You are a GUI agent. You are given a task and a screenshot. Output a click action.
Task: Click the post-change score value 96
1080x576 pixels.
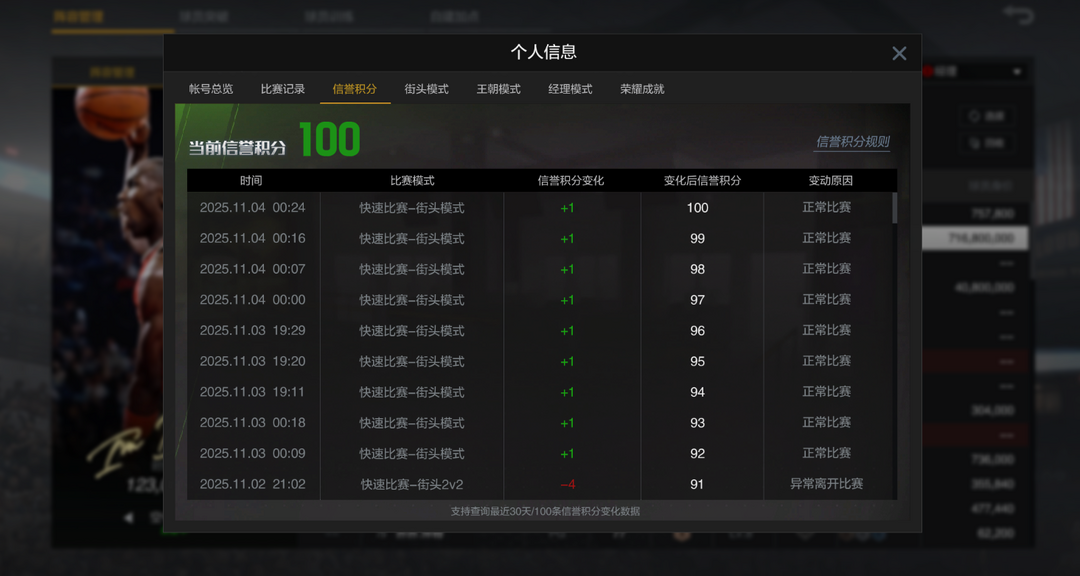pyautogui.click(x=697, y=331)
